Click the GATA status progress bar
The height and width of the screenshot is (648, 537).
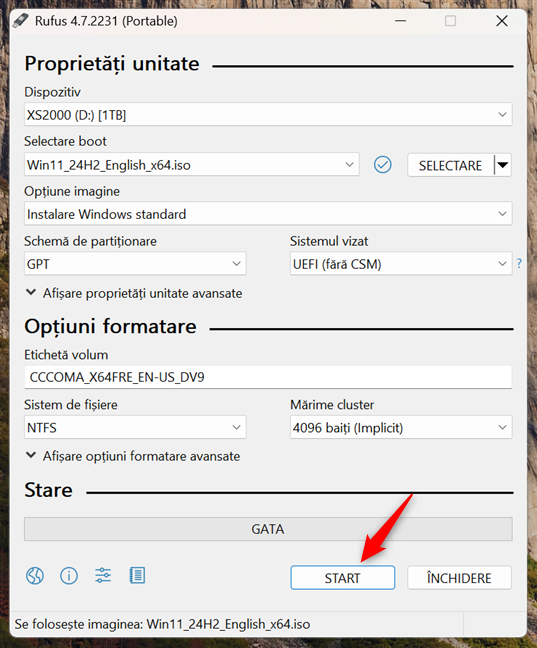(x=268, y=529)
